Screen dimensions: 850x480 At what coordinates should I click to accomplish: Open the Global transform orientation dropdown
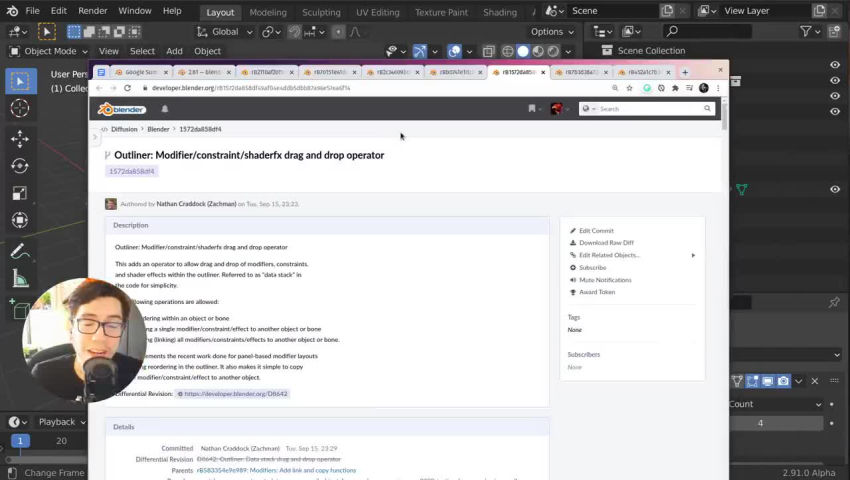click(224, 32)
